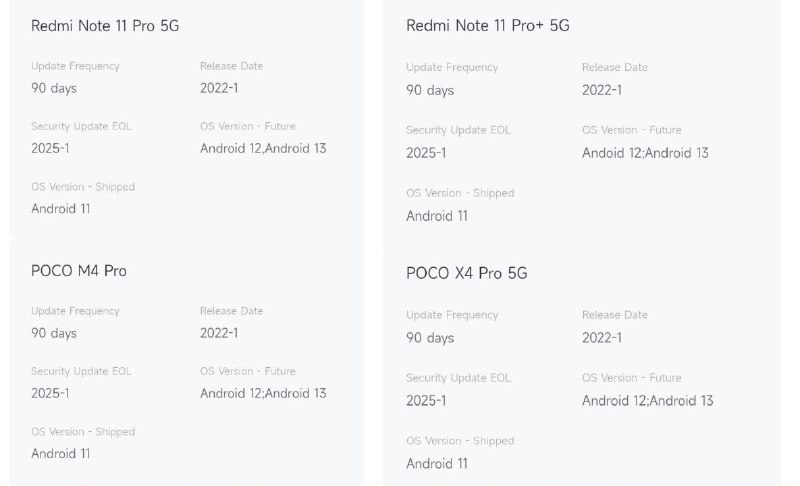Select OS Version - Shipped label in Redmi Note 11 Pro 5G
Viewport: 800px width, 486px height.
point(83,187)
